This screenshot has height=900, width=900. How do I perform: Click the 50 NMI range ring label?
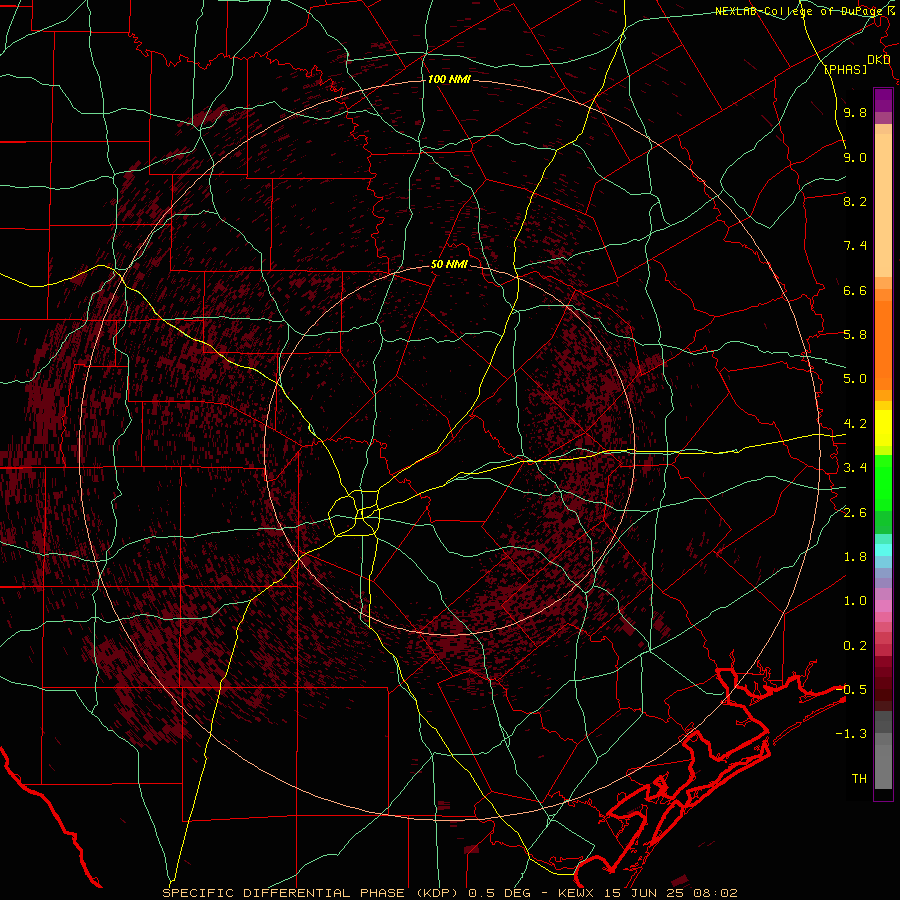449,265
